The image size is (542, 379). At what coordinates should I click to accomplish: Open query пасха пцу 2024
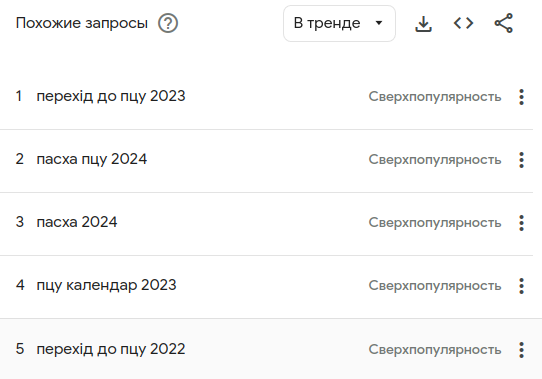pos(92,159)
